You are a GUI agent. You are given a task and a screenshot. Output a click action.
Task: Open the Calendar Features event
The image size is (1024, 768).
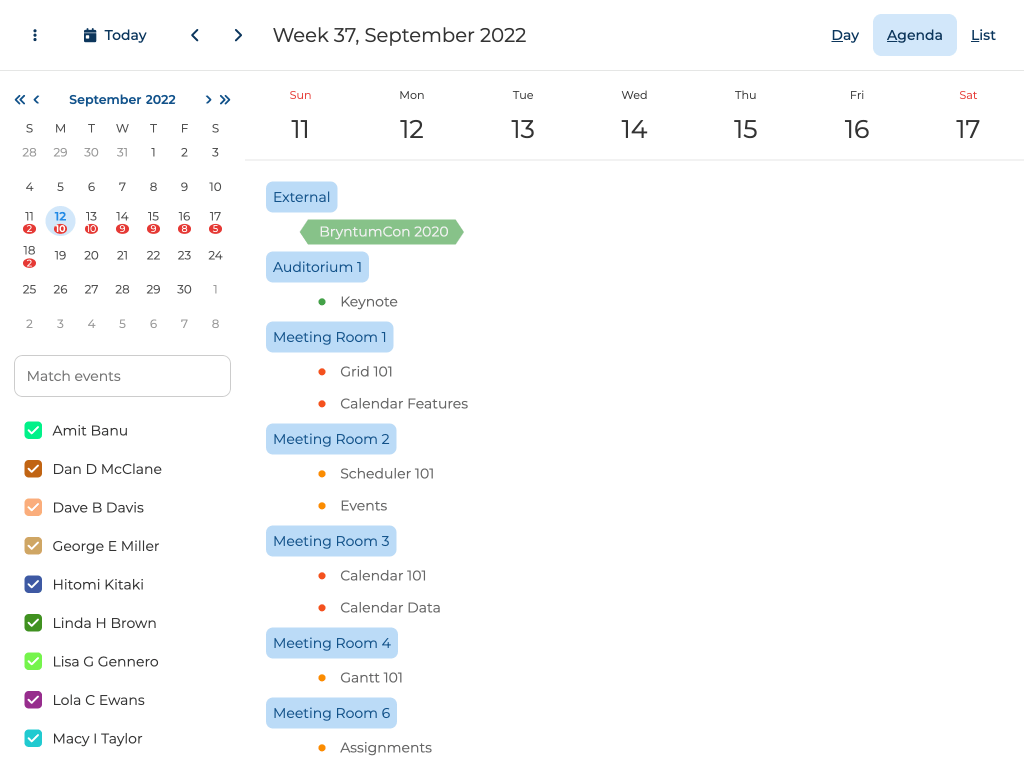click(x=403, y=404)
